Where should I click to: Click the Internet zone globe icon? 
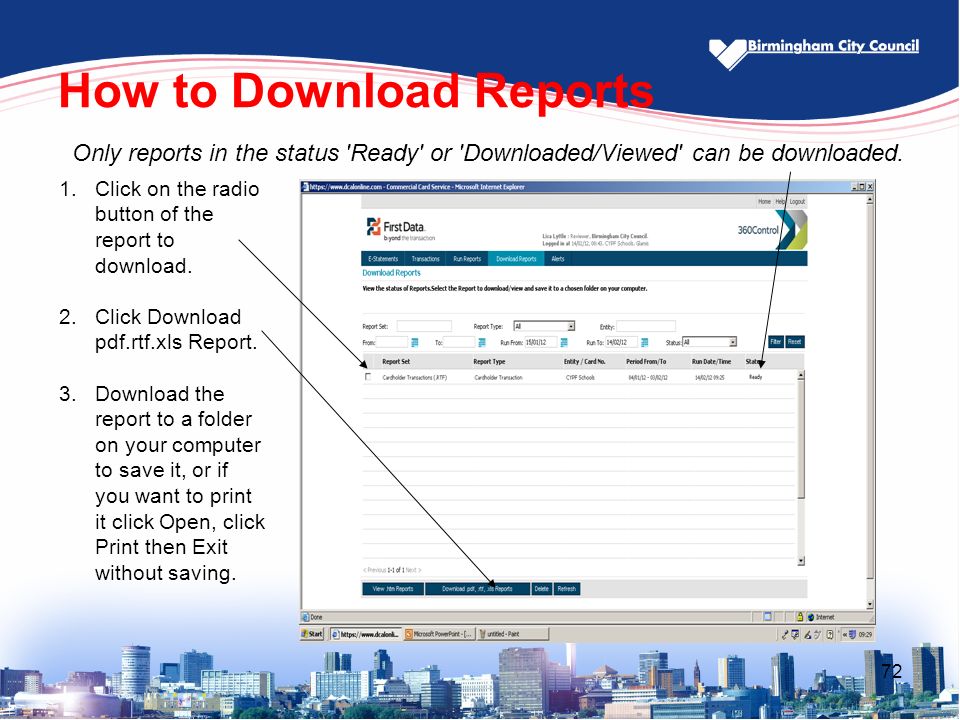pos(811,617)
